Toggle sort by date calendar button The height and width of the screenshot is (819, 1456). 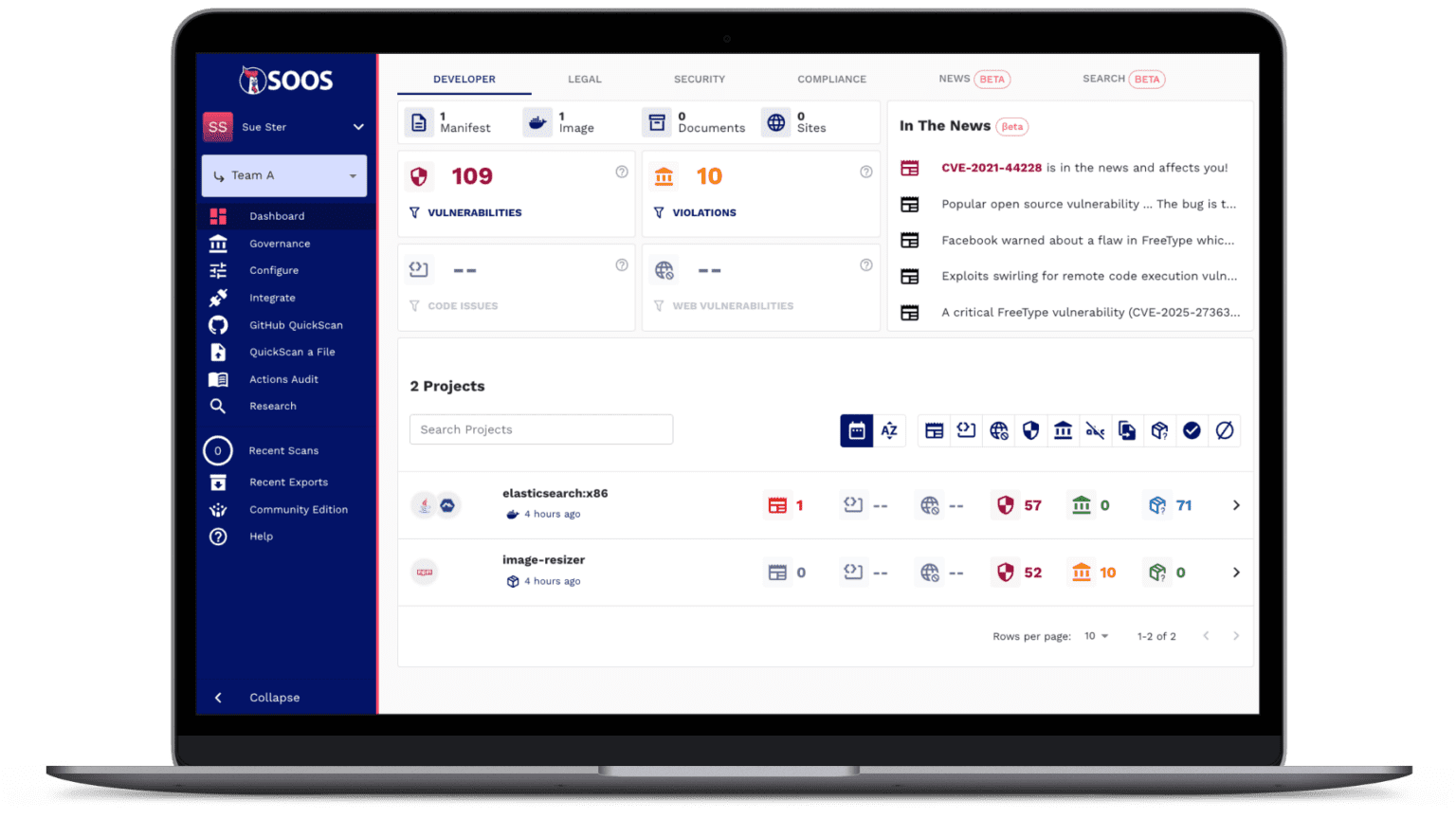point(856,430)
